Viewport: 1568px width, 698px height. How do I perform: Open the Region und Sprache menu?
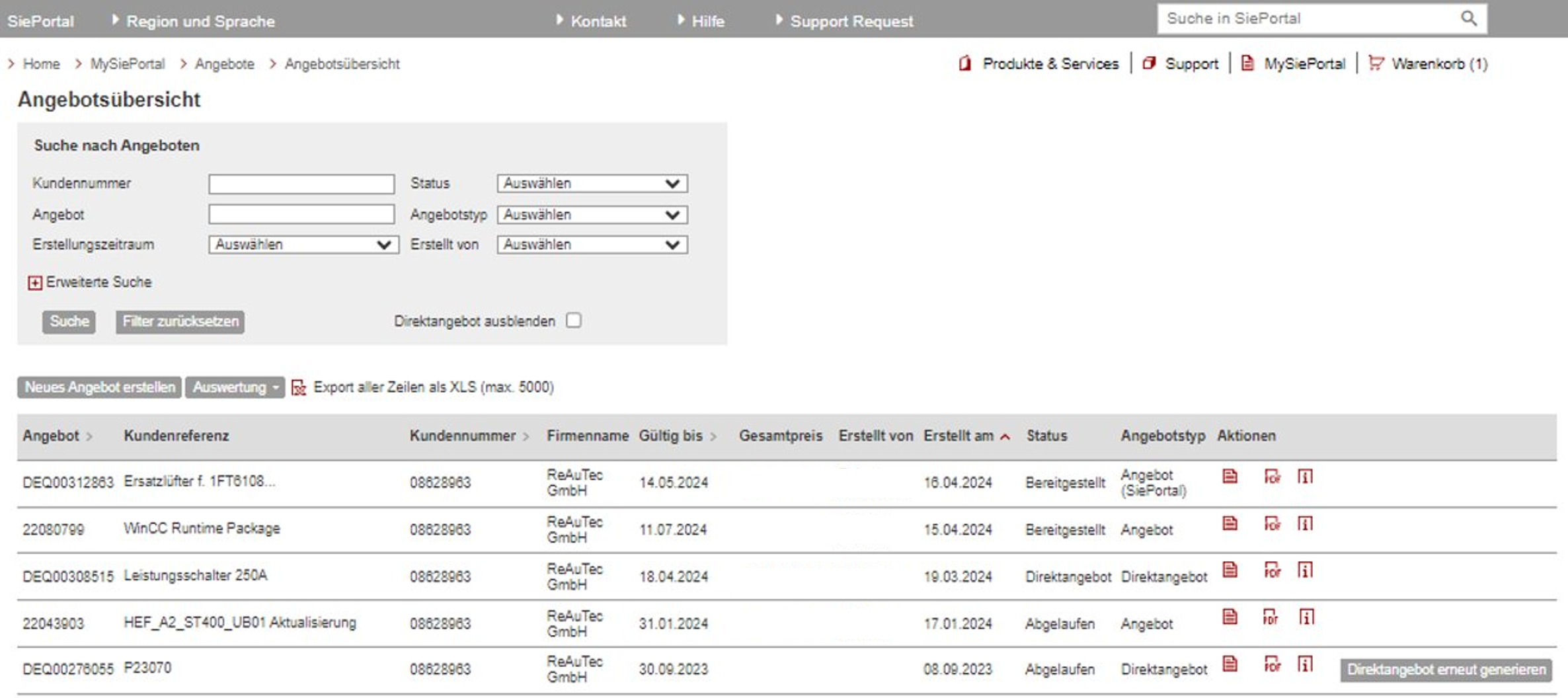(x=200, y=21)
